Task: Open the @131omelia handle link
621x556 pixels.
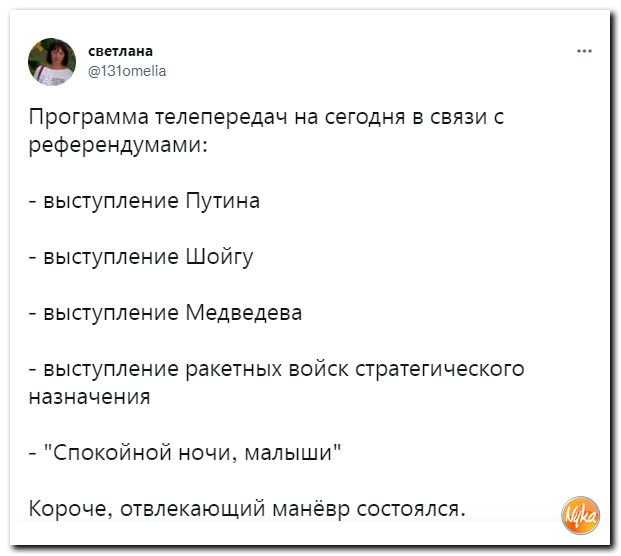Action: click(127, 71)
